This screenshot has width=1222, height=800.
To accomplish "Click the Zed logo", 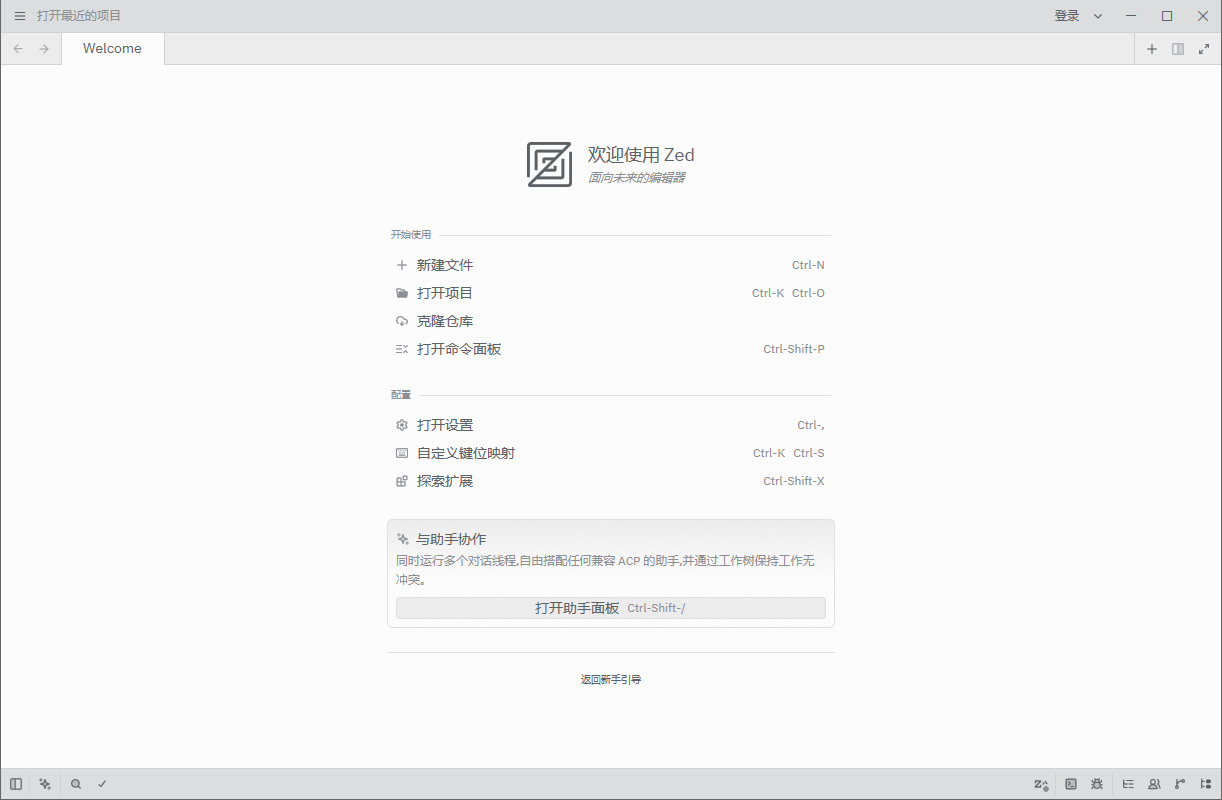I will pyautogui.click(x=549, y=164).
